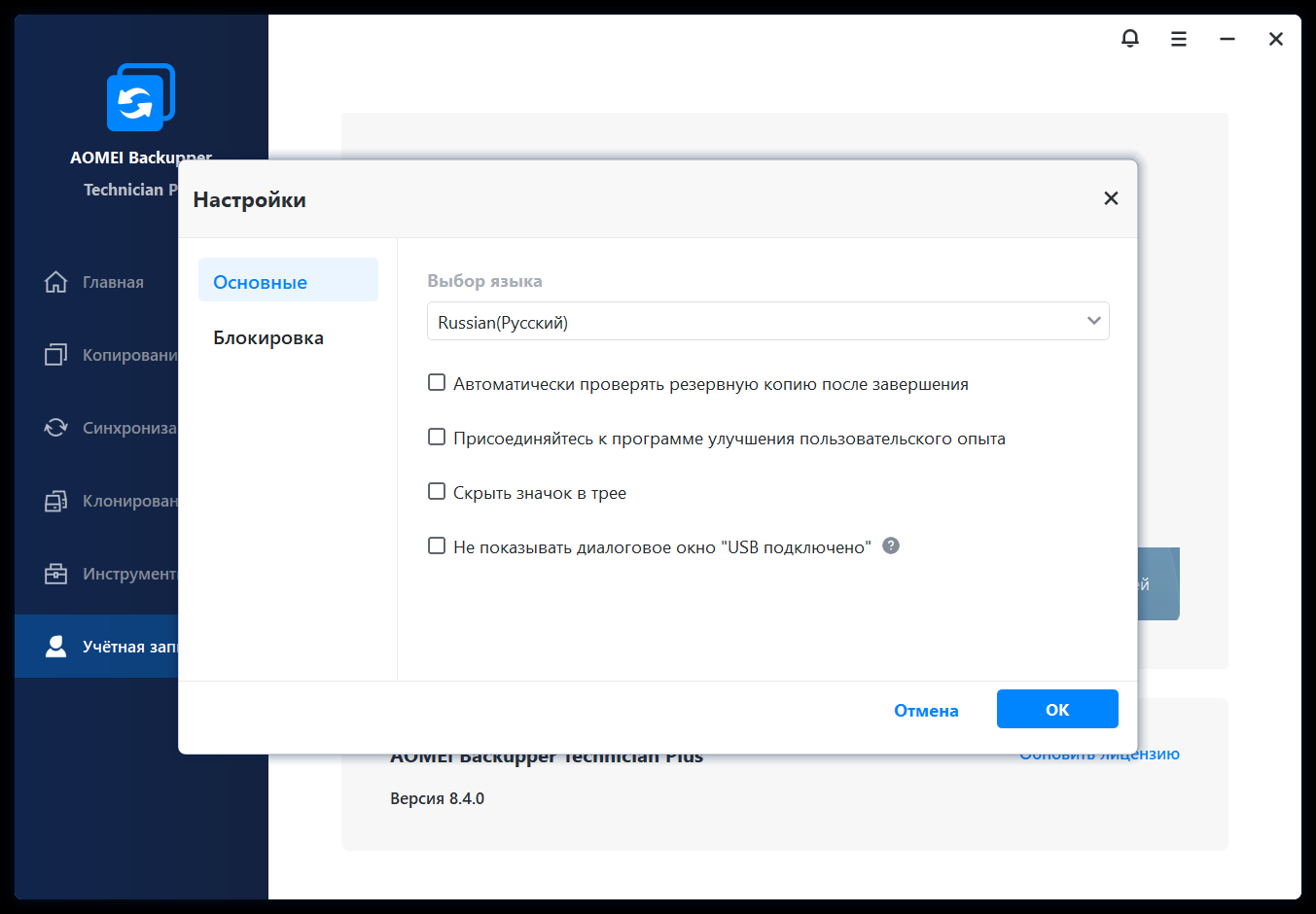Show help for USB подключено option
1316x914 pixels.
(891, 545)
